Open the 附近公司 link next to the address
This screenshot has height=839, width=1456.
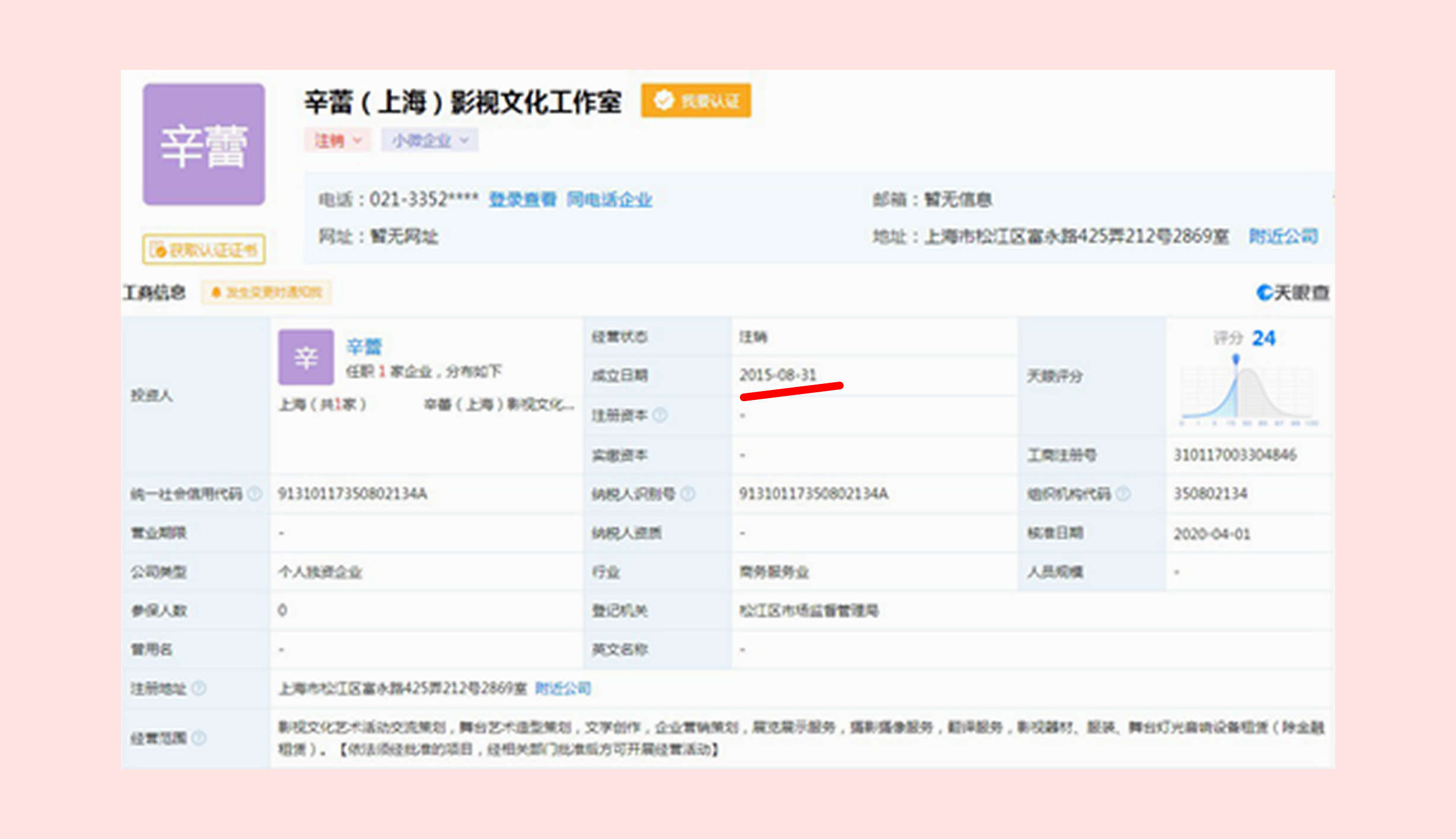[x=1281, y=236]
